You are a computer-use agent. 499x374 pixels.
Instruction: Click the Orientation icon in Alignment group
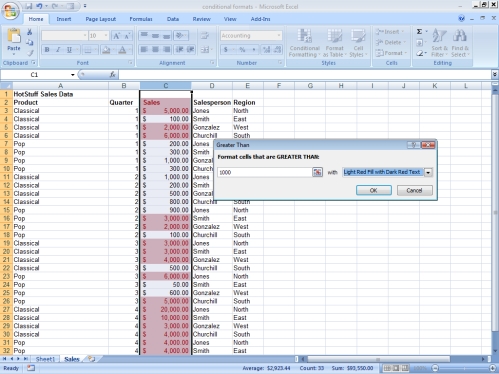point(180,35)
